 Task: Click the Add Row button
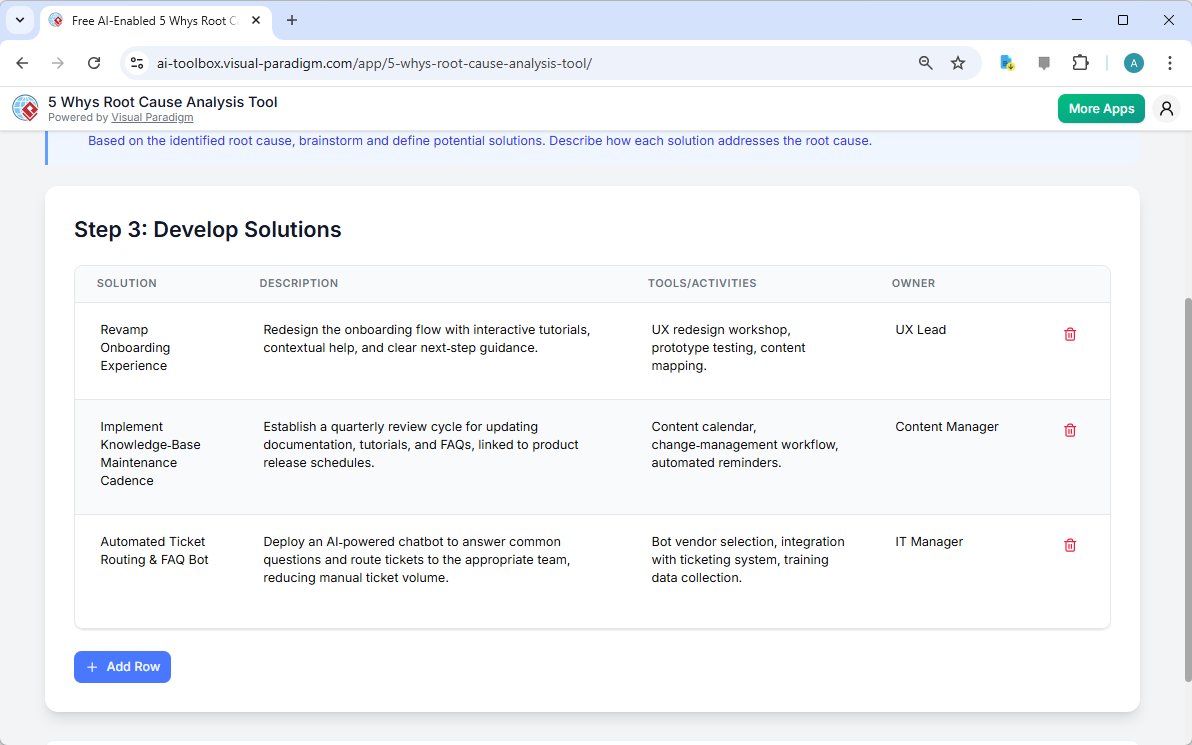122,666
